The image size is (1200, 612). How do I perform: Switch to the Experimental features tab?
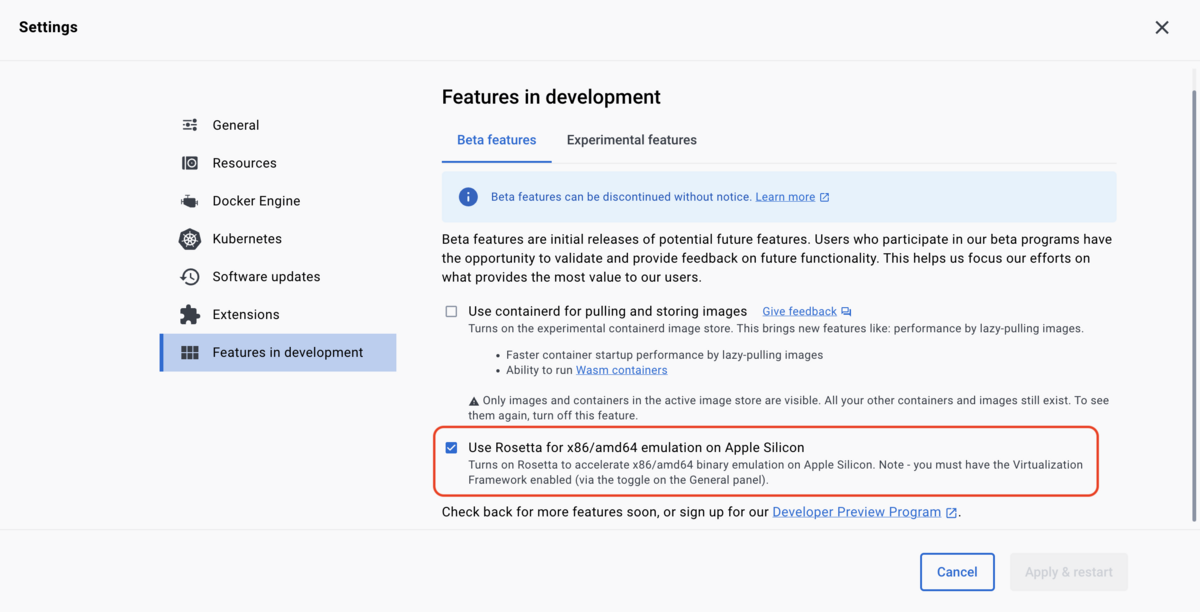click(631, 139)
